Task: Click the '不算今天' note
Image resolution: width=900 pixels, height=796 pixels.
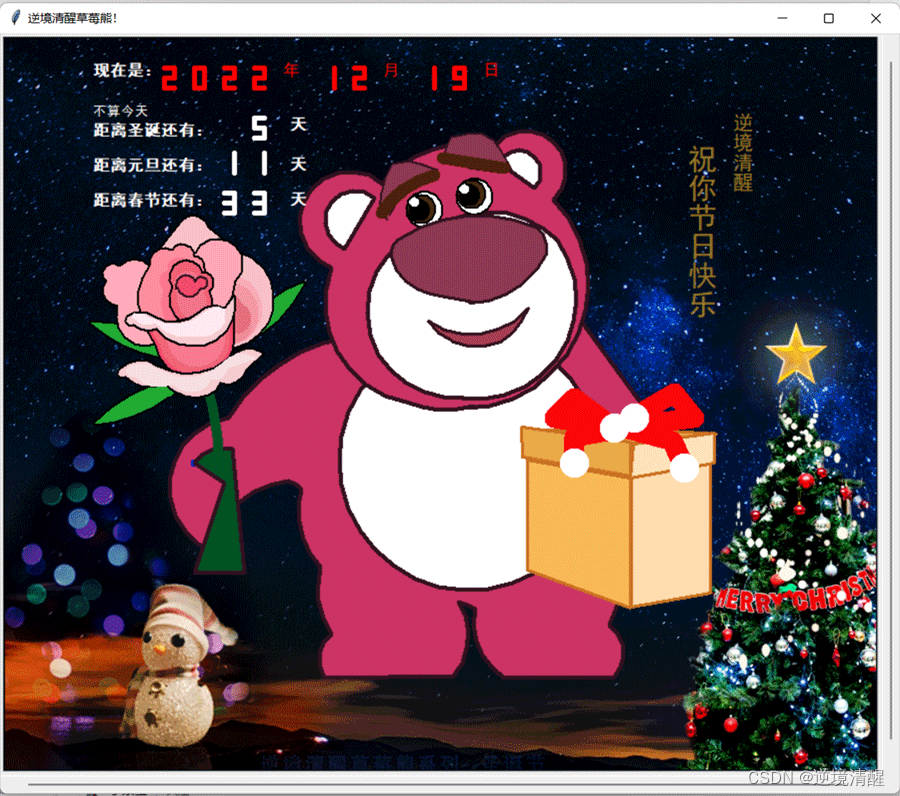Action: tap(121, 110)
